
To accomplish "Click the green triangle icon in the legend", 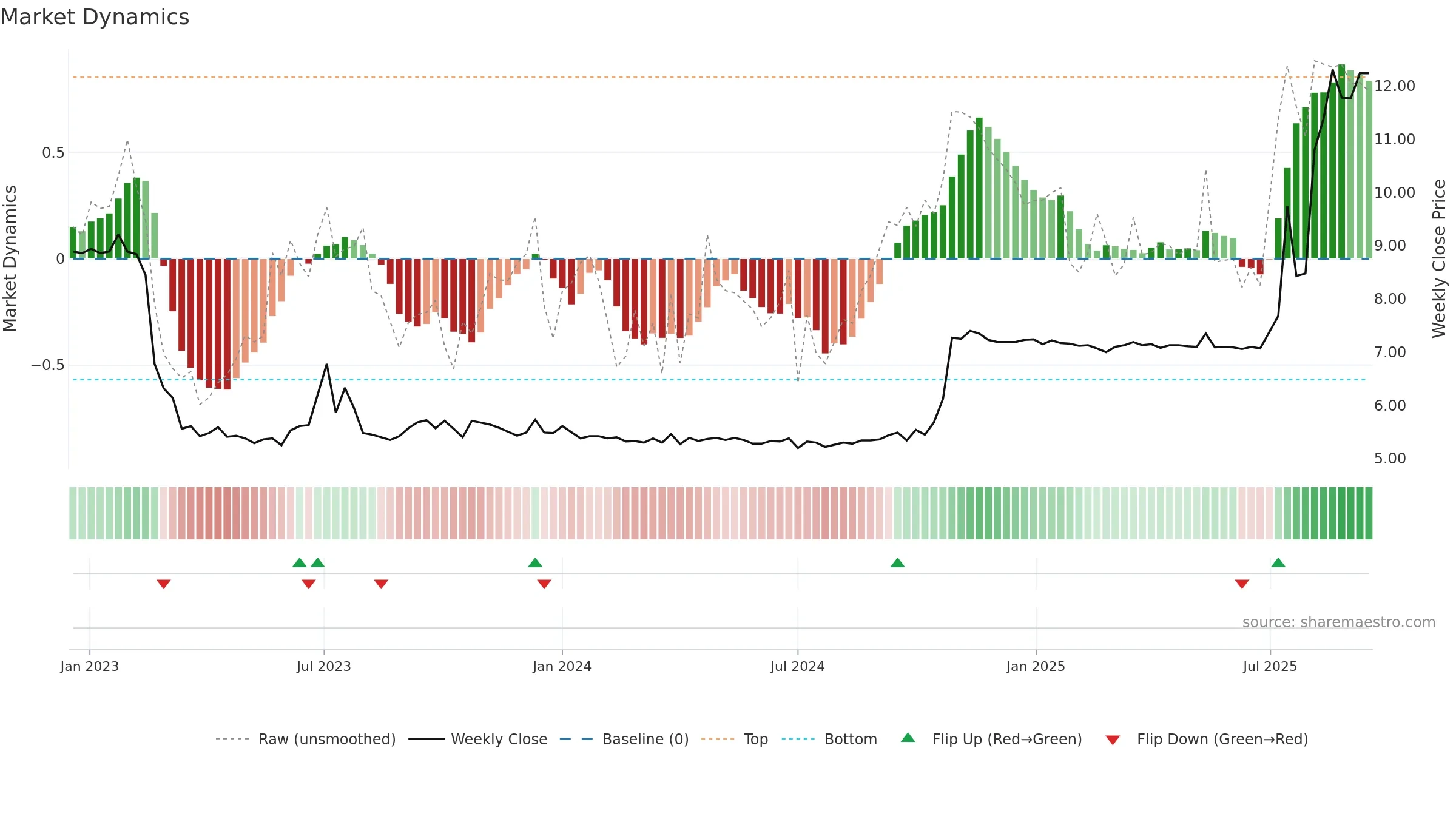I will click(908, 738).
